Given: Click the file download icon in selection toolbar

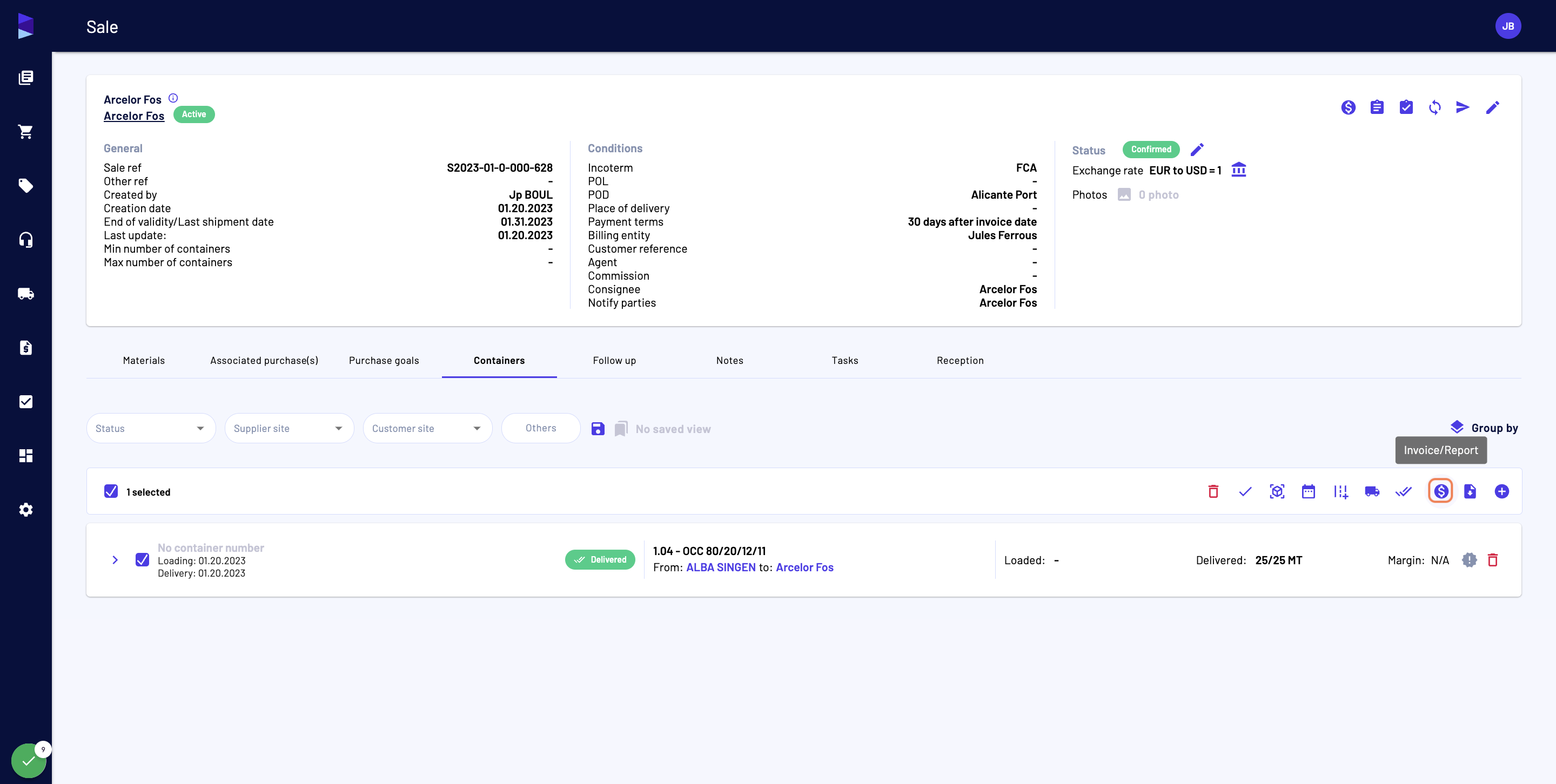Looking at the screenshot, I should [x=1470, y=491].
